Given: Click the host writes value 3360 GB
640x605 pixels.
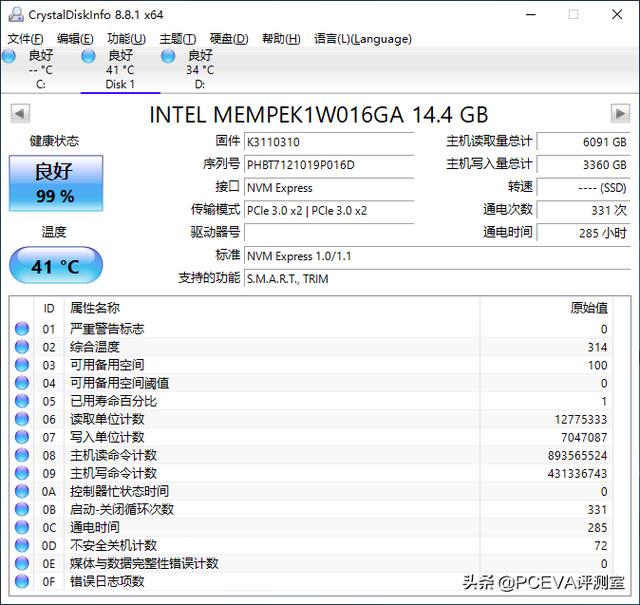Looking at the screenshot, I should (584, 165).
